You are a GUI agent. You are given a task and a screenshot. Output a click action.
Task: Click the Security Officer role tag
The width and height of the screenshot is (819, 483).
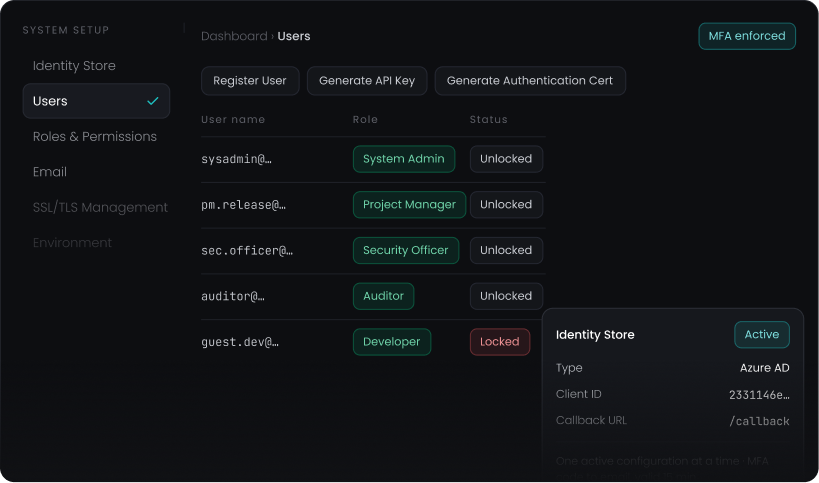[x=405, y=250]
